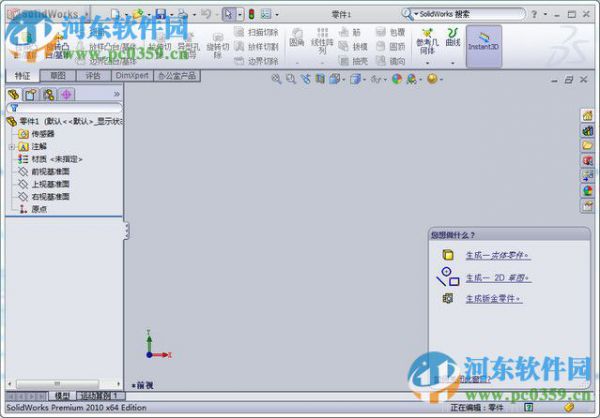The image size is (600, 418).
Task: Click the Display Style icon
Action: coord(355,79)
